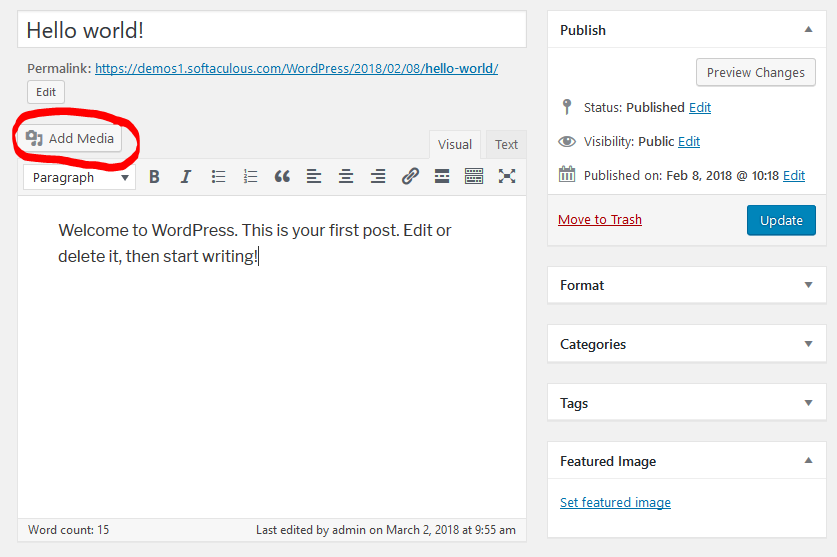Open the Set featured image link
Image resolution: width=837 pixels, height=557 pixels.
pyautogui.click(x=615, y=503)
